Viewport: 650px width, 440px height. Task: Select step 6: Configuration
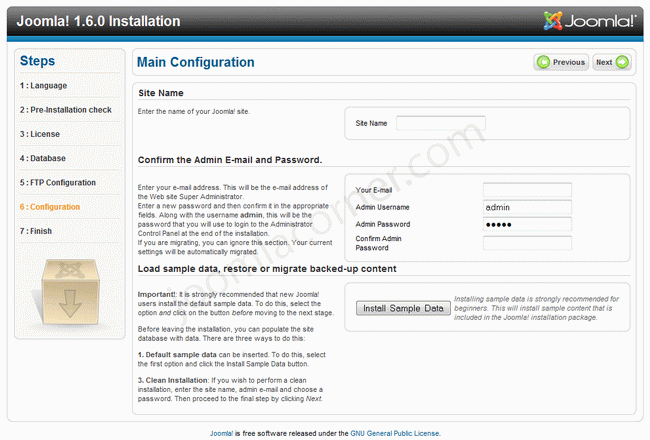click(50, 207)
